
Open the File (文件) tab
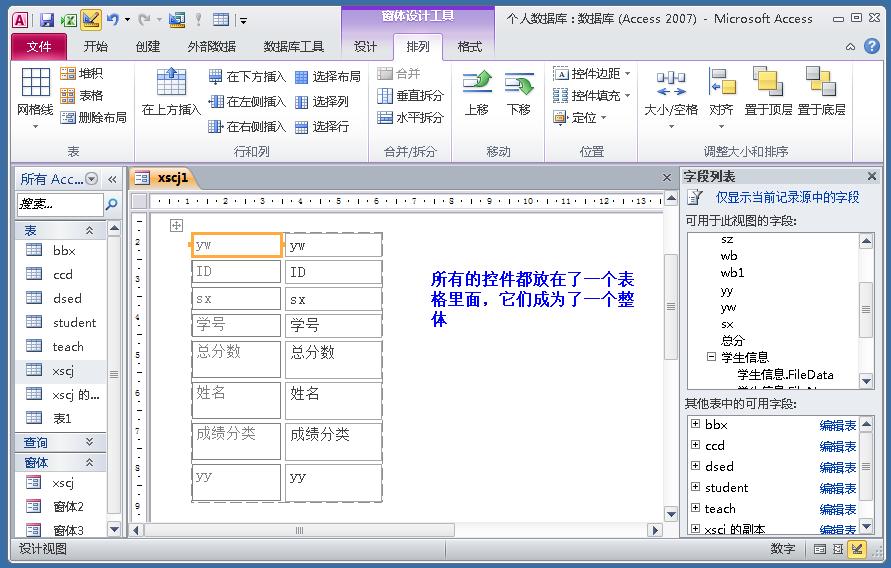pos(39,46)
